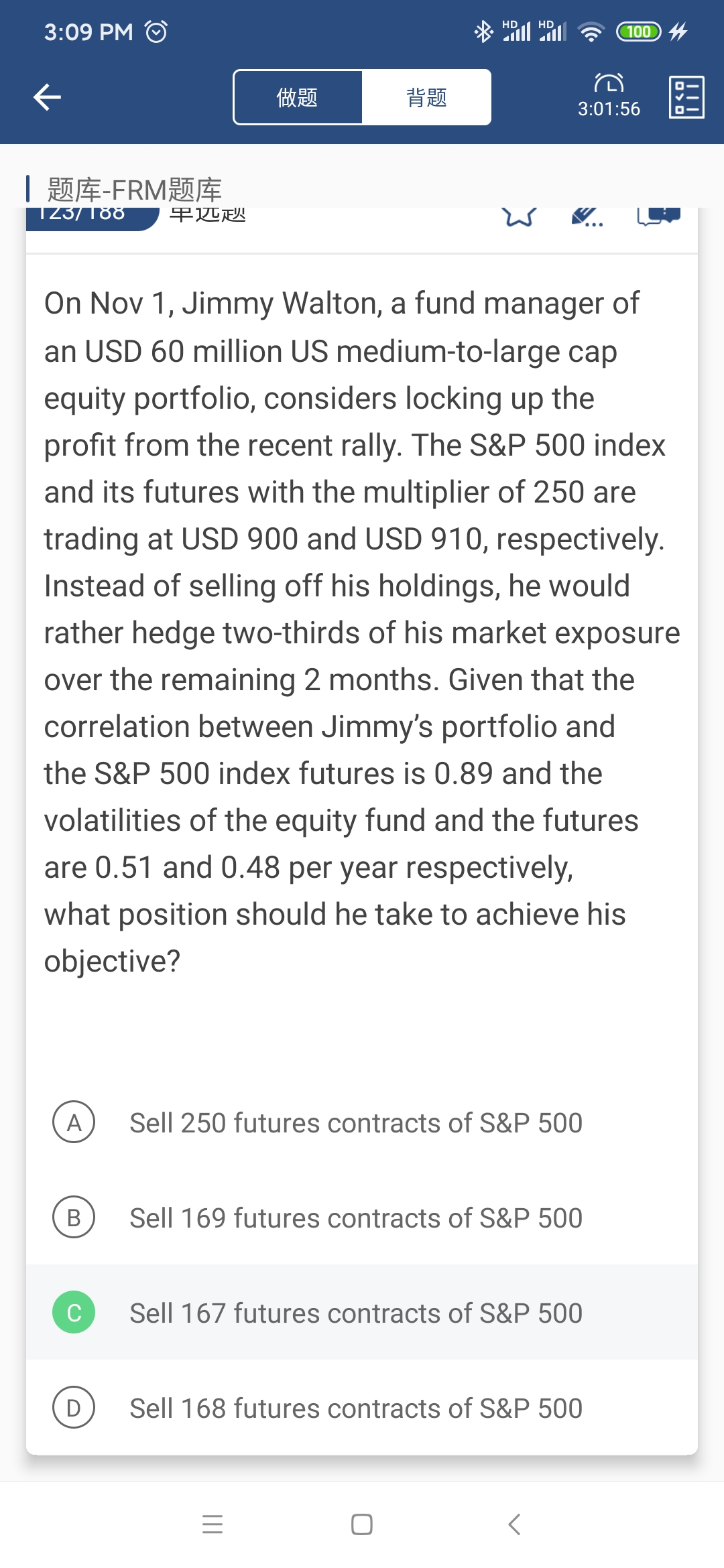
Task: Open the comments chat bubble icon
Action: pyautogui.click(x=658, y=216)
